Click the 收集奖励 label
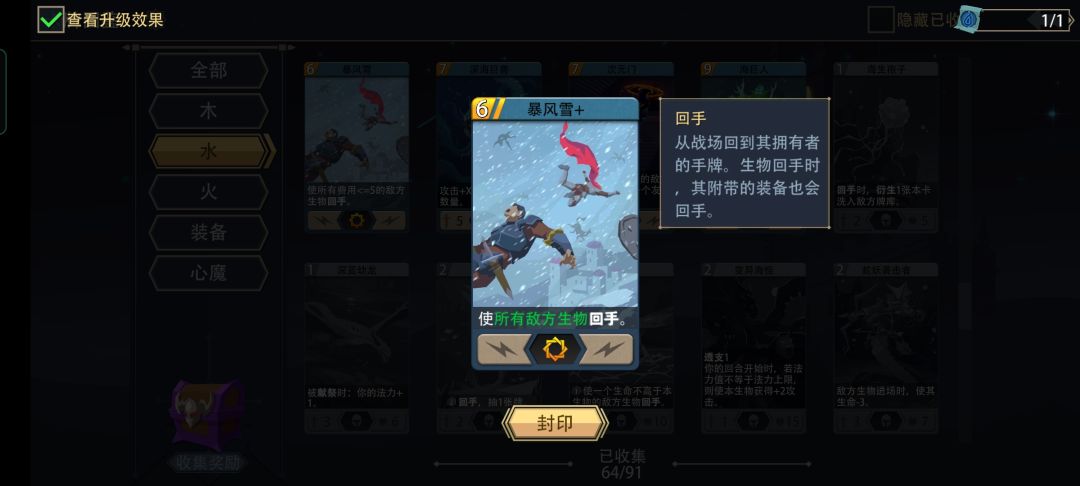This screenshot has height=486, width=1080. (207, 463)
